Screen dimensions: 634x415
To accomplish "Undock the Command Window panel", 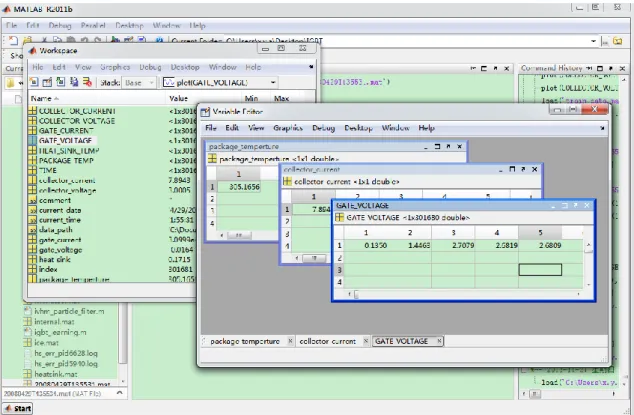I will [x=495, y=68].
